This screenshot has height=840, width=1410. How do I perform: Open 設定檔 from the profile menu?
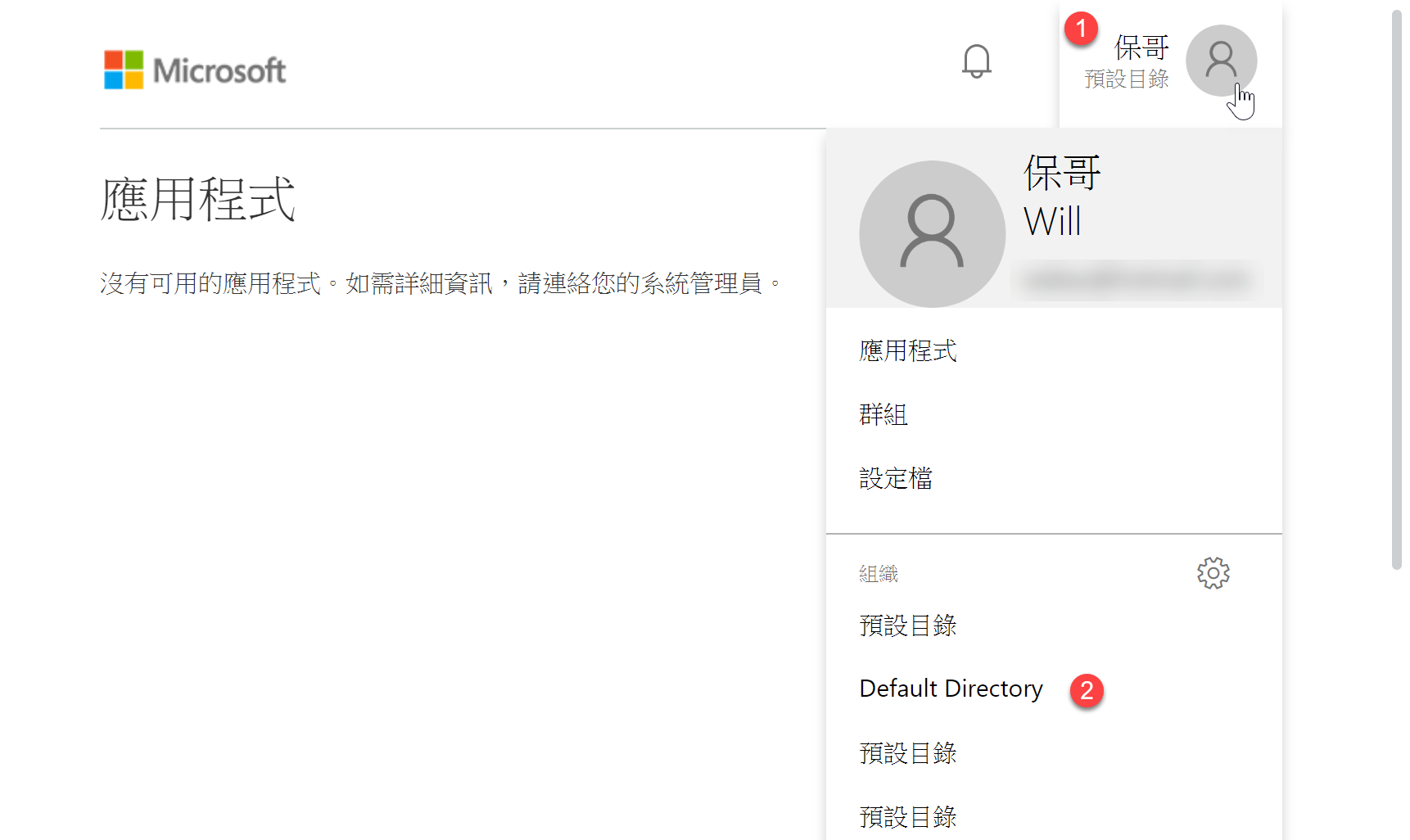click(896, 478)
